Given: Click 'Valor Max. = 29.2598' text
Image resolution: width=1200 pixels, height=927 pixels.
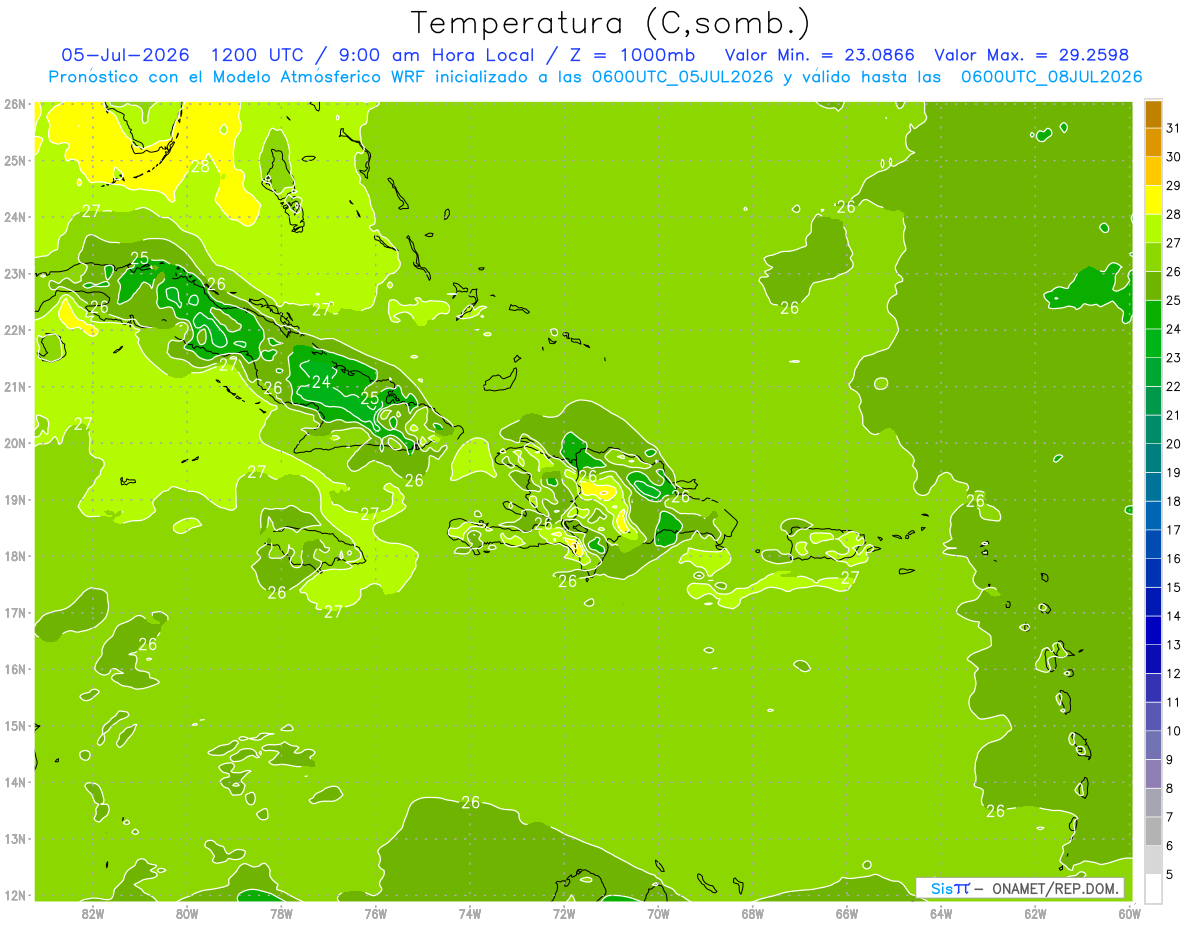Looking at the screenshot, I should tap(1032, 55).
